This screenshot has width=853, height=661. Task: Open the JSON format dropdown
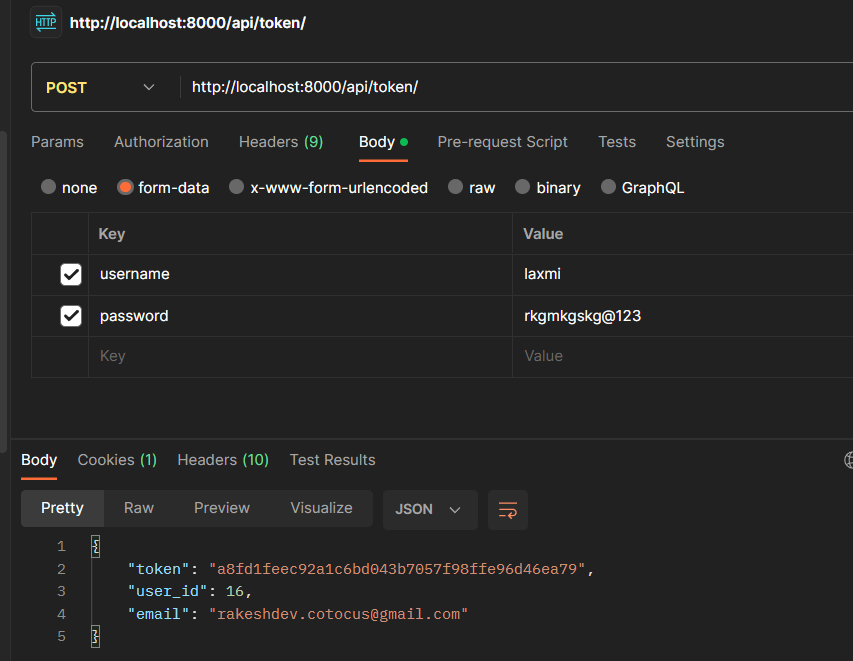click(430, 510)
